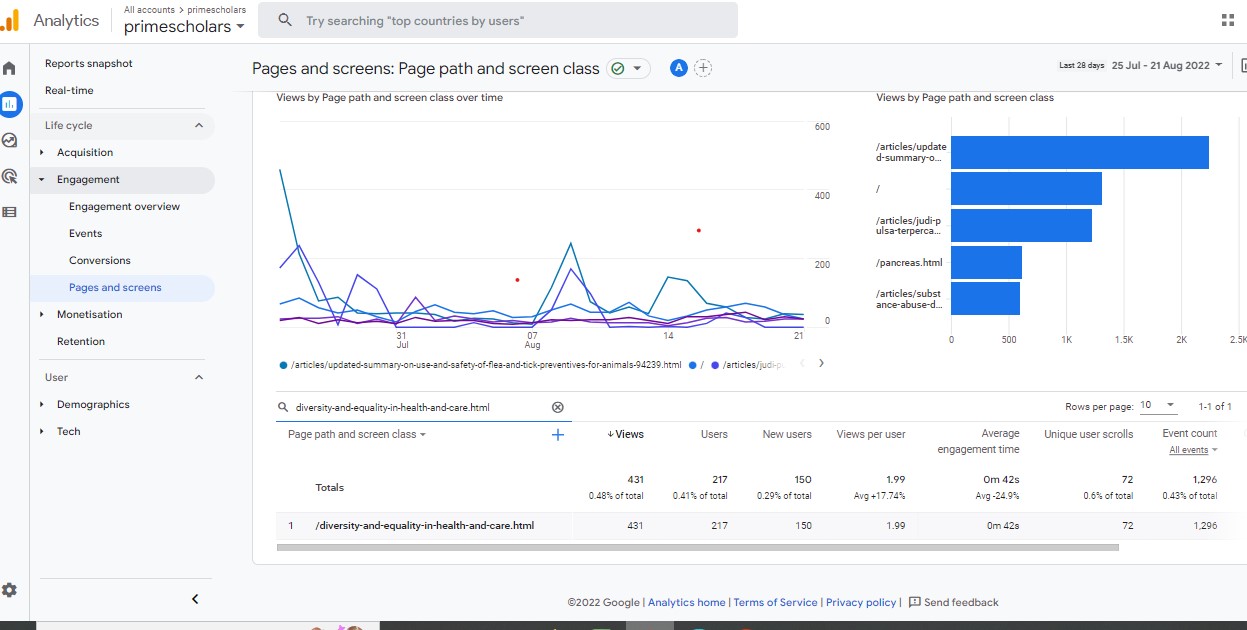Open the report status check dropdown
Image resolution: width=1247 pixels, height=630 pixels.
click(x=628, y=68)
